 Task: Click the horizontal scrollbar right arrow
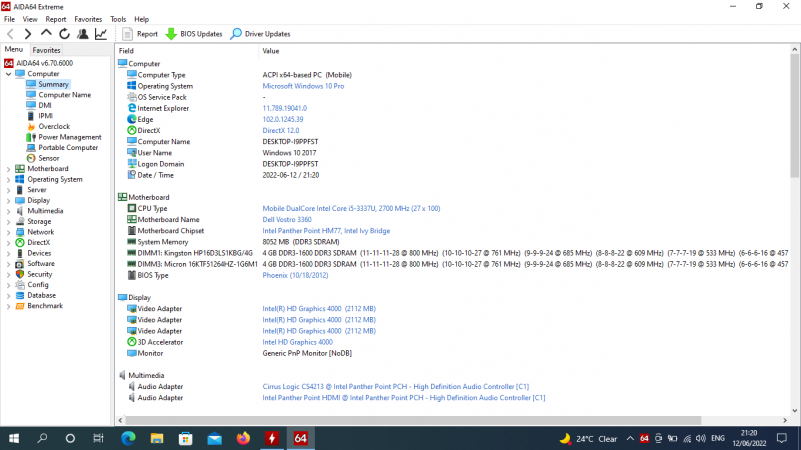[x=785, y=420]
